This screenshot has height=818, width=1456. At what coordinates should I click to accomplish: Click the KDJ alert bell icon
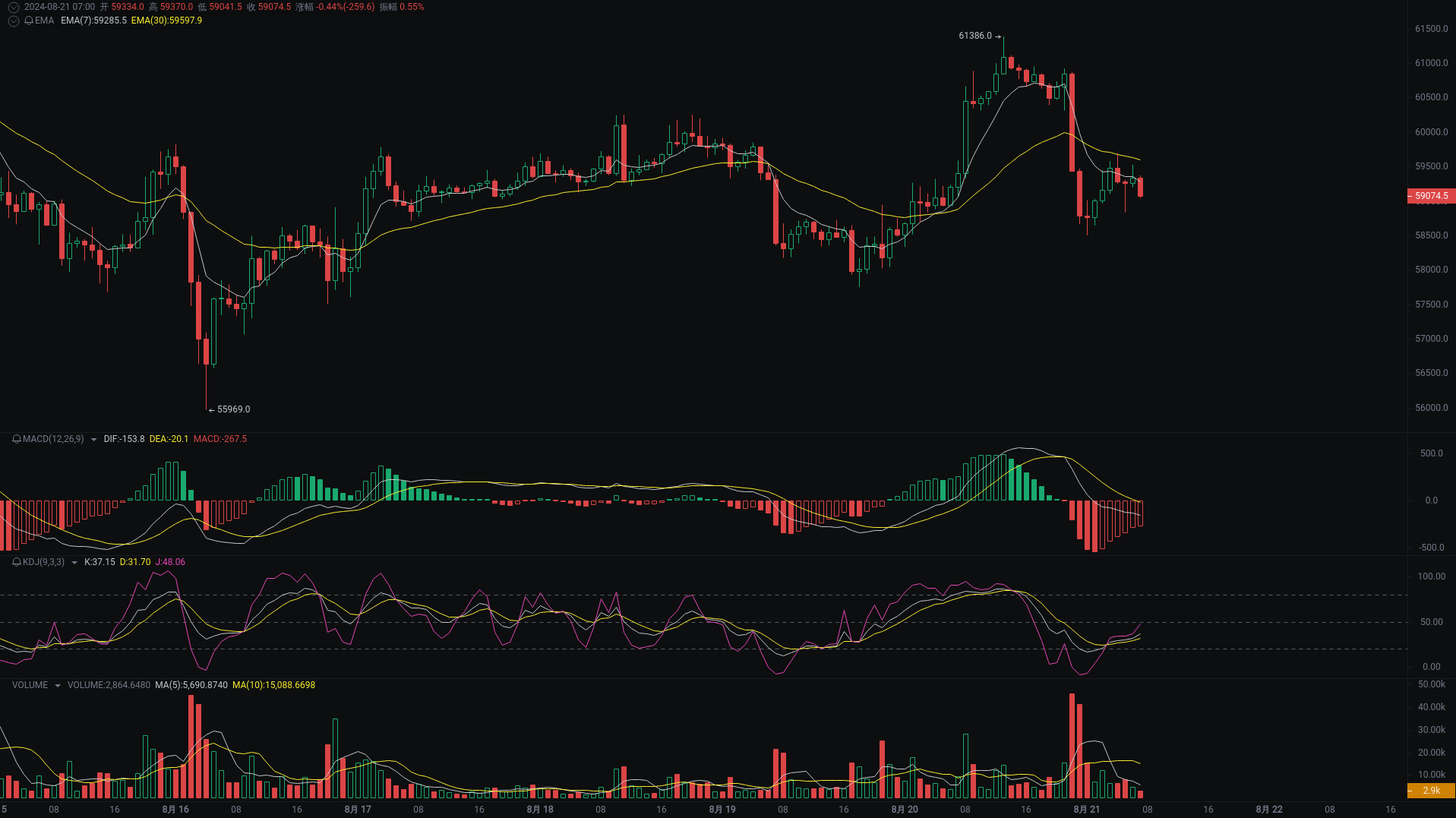[x=16, y=562]
